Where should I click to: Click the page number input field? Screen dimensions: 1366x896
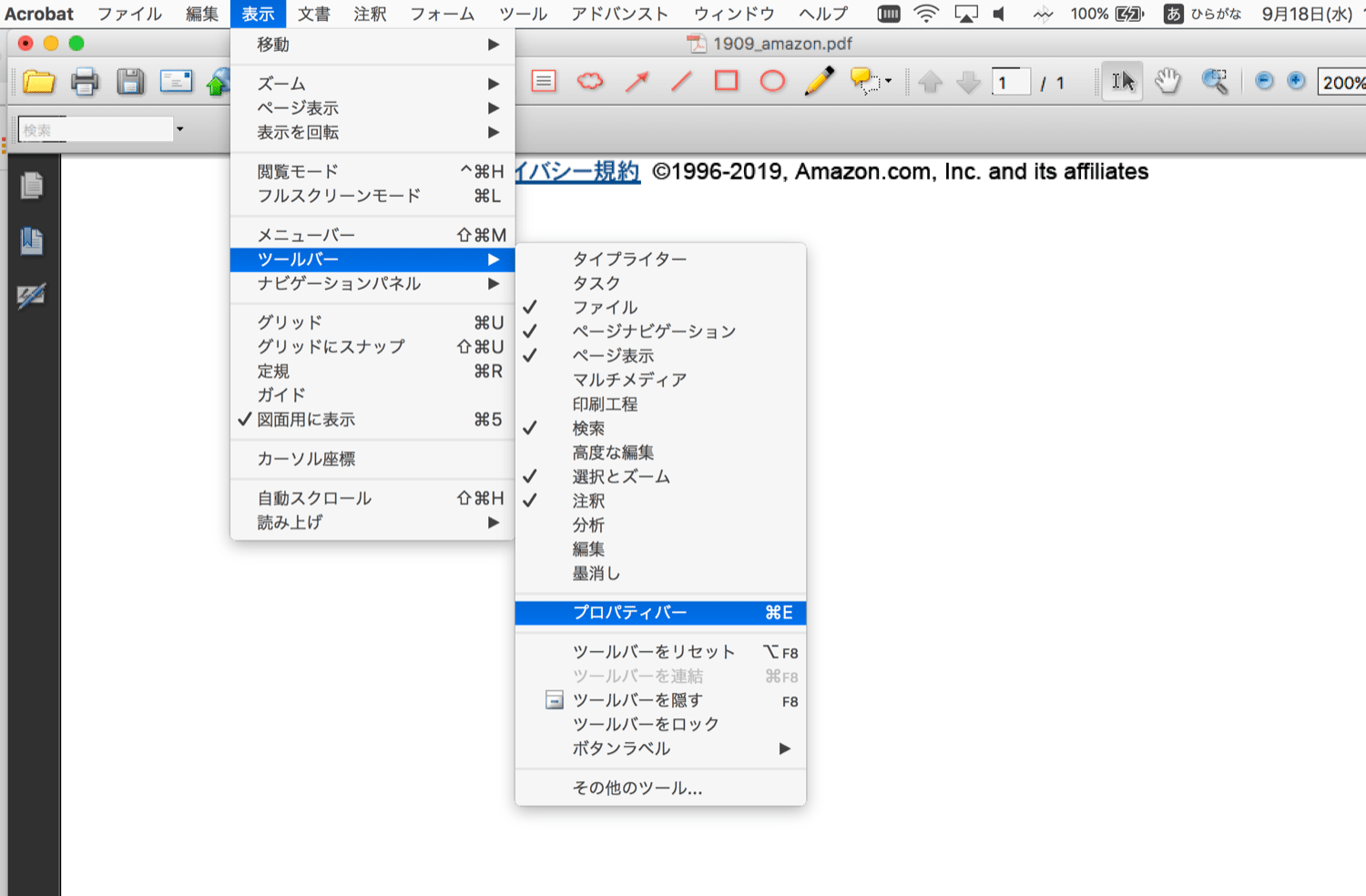(1011, 81)
